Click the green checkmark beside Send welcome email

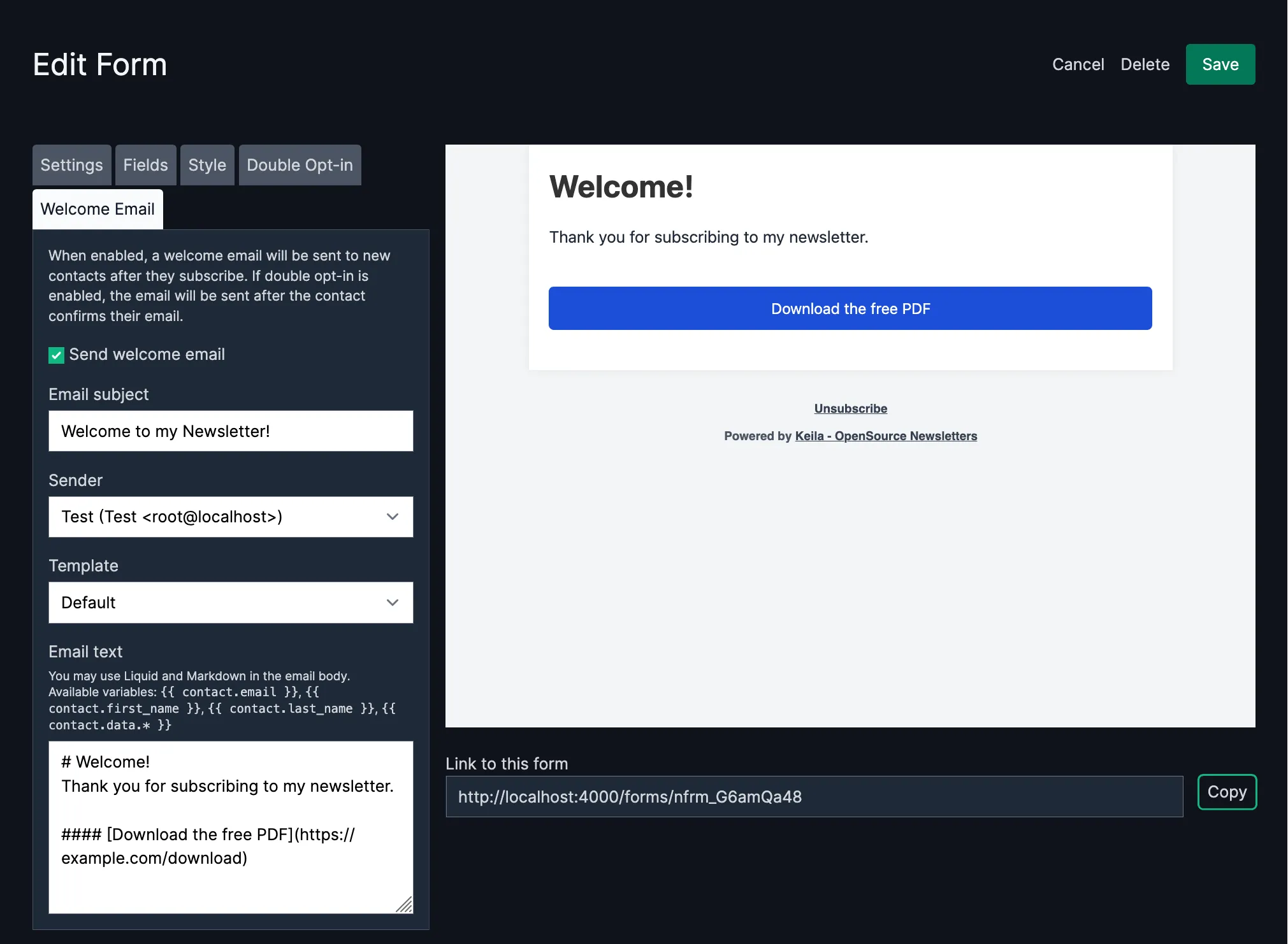tap(55, 355)
